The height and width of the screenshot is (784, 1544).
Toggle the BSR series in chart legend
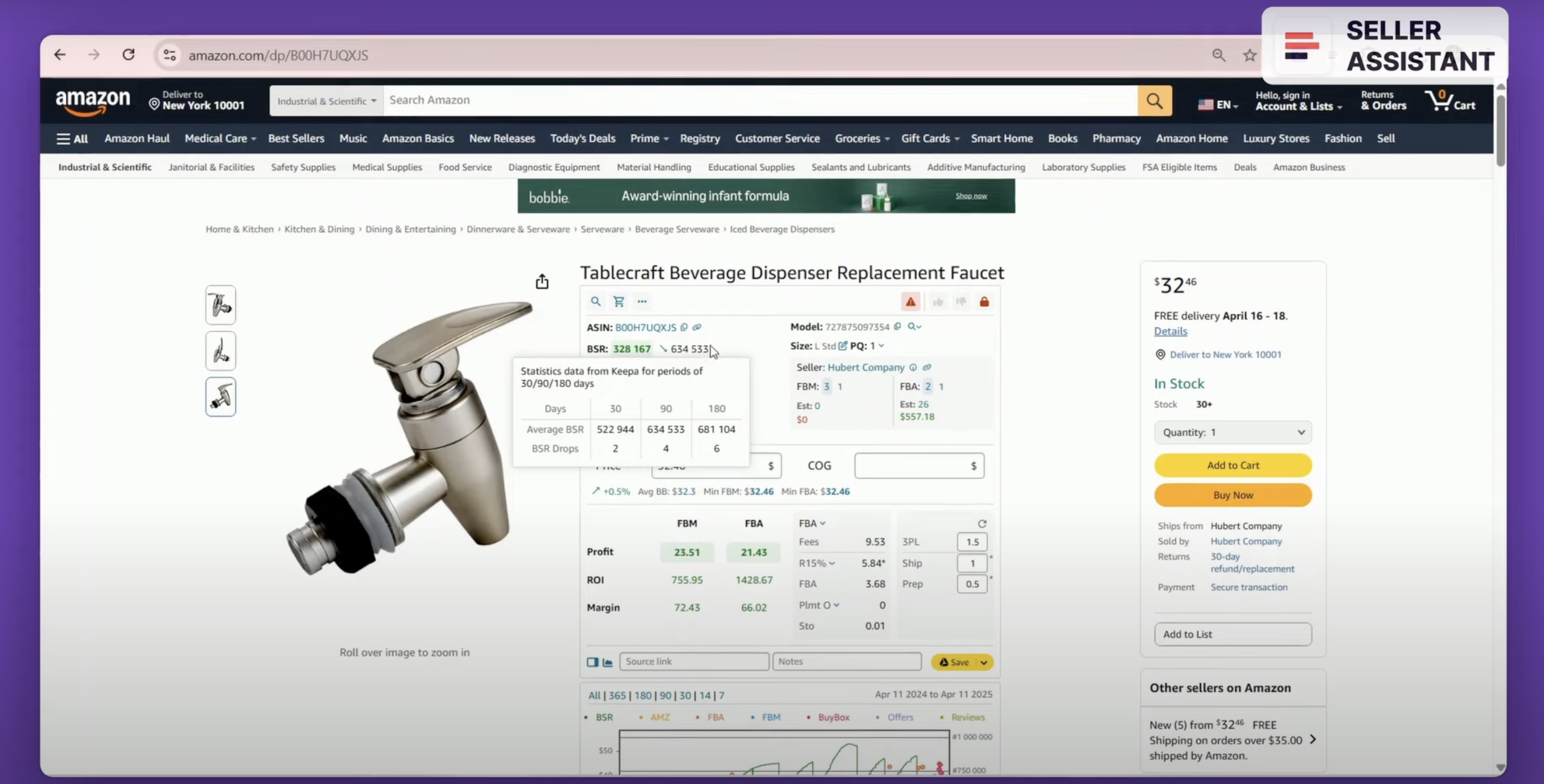click(x=604, y=717)
